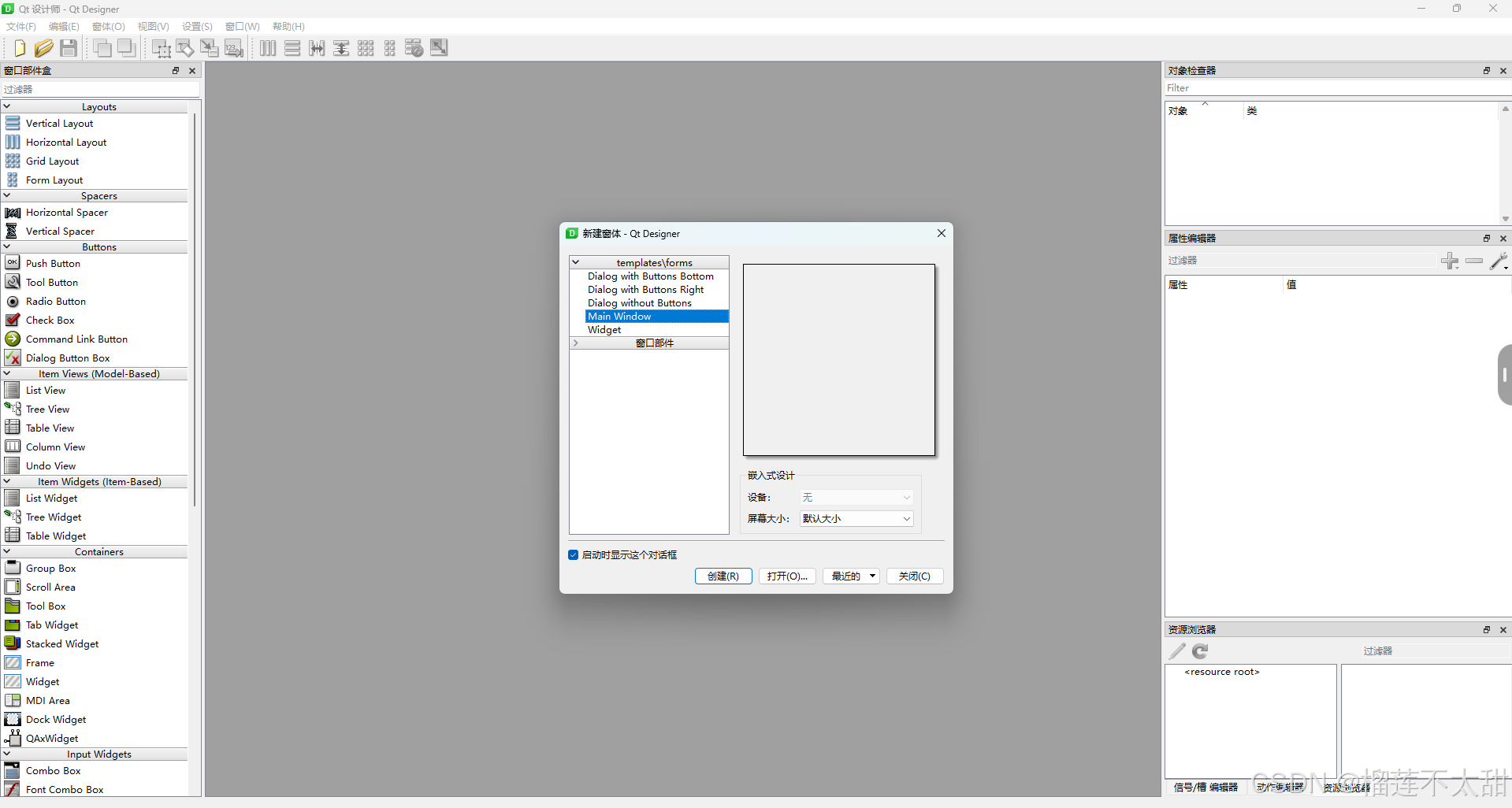Click the Vertical Splitter layout icon

click(x=341, y=48)
